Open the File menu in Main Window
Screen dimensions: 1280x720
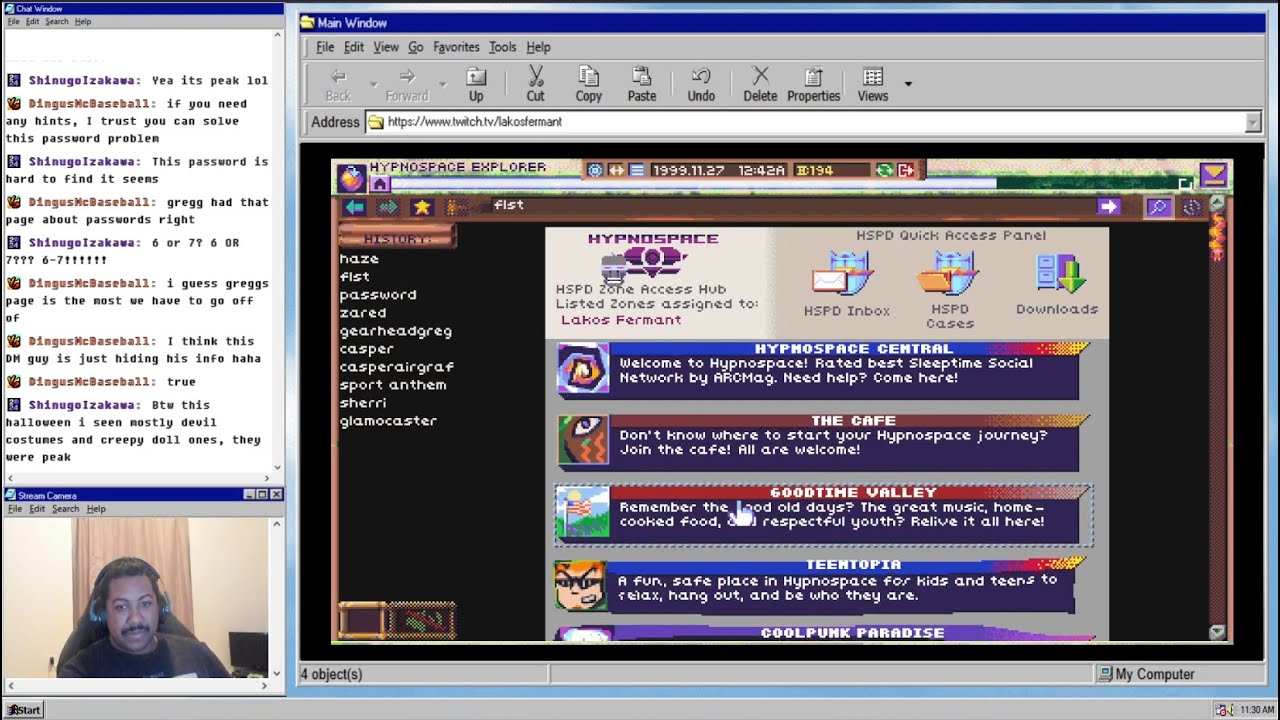coord(325,47)
